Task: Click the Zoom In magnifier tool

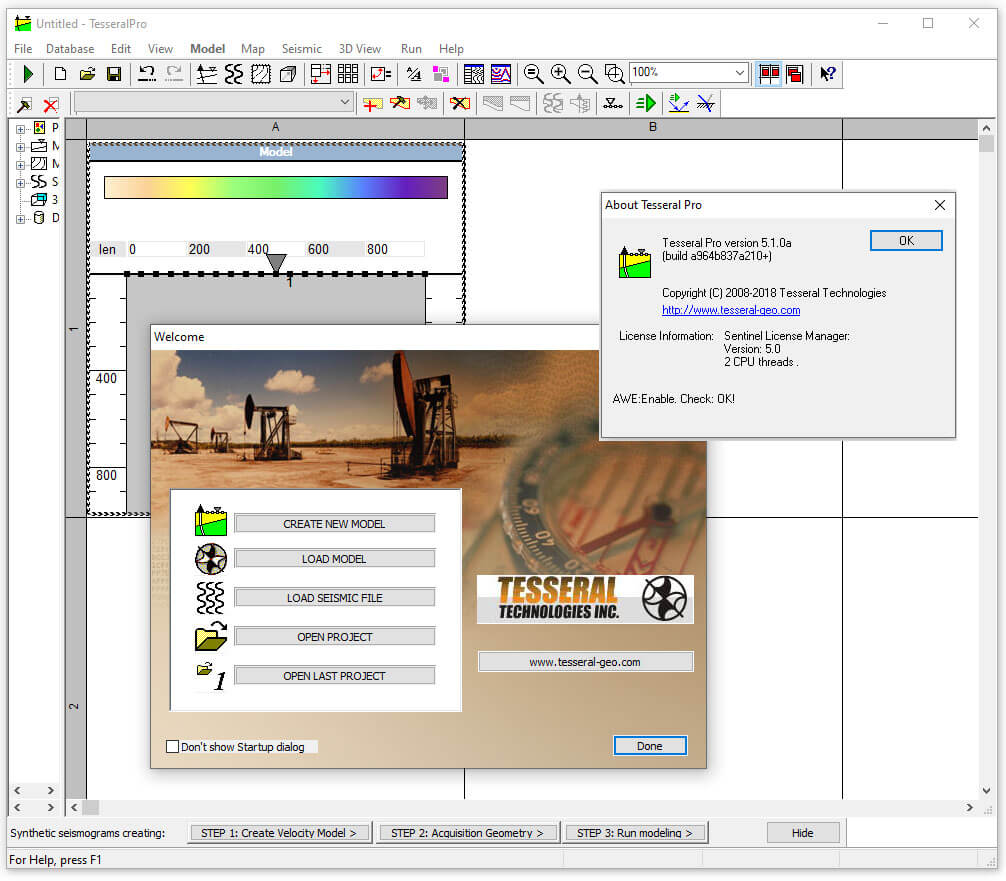Action: click(x=560, y=73)
